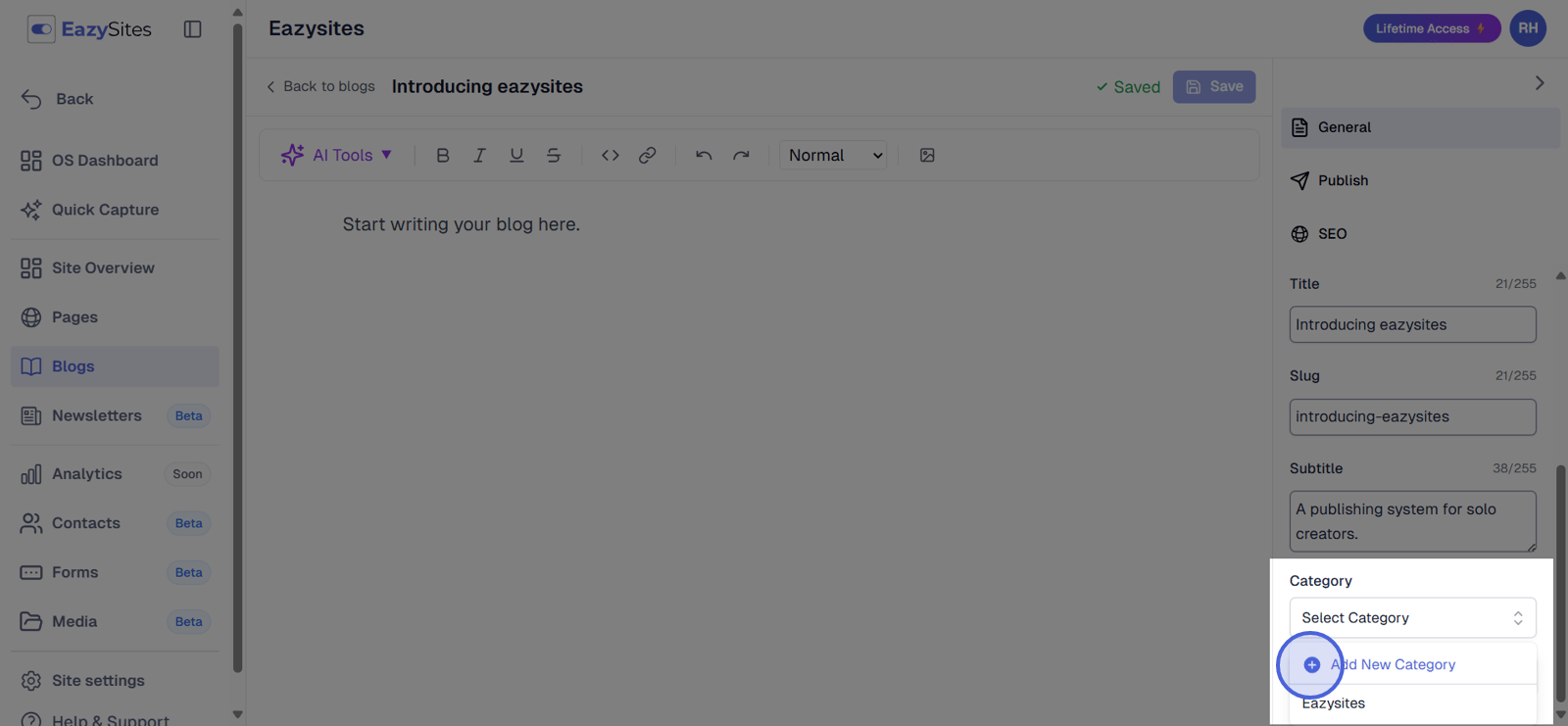Return via Back to blogs link
Viewport: 1568px width, 726px height.
pyautogui.click(x=320, y=86)
